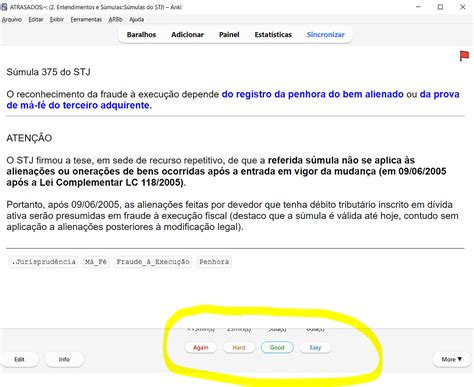Click the Anki app icon in title bar
Image resolution: width=474 pixels, height=387 pixels.
tap(4, 7)
